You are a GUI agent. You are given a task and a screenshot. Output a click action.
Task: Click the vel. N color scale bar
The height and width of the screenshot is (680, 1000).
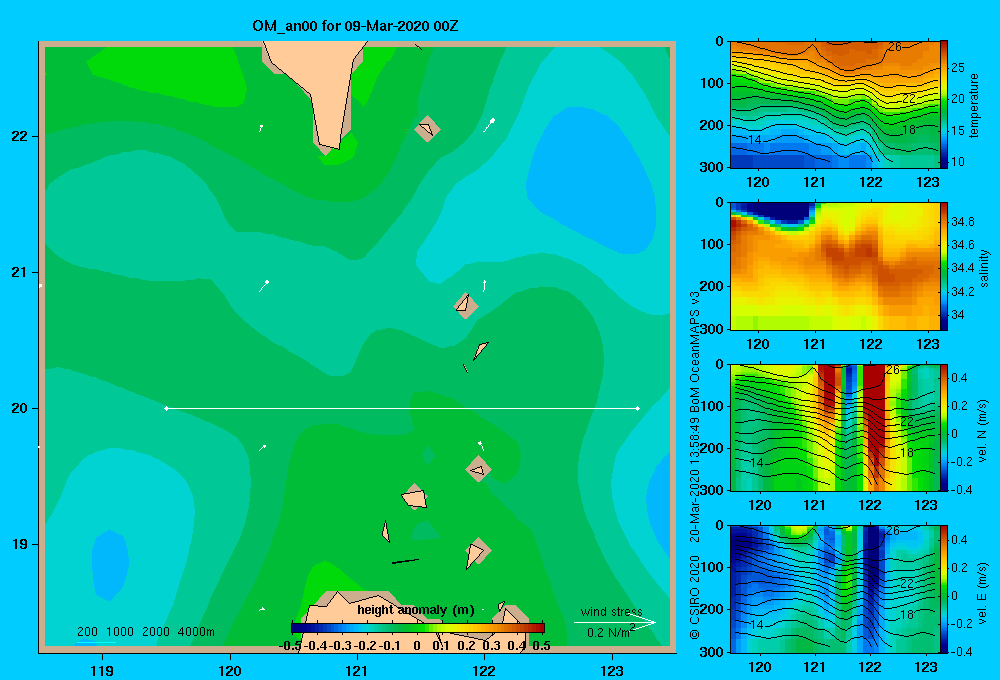tap(944, 427)
